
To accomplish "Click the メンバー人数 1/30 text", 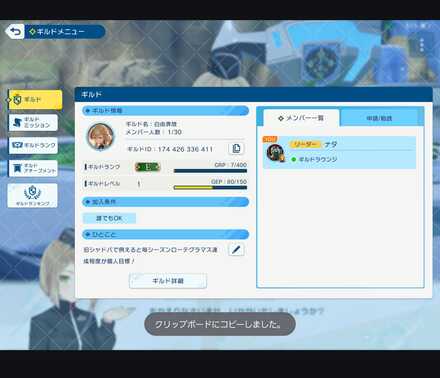I will coord(153,132).
